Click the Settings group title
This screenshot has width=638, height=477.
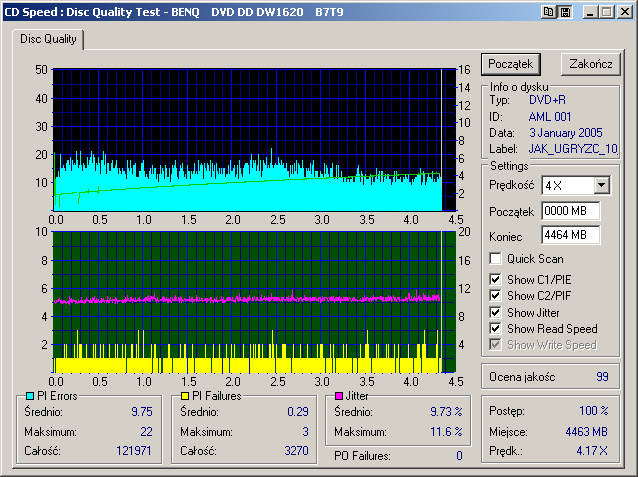(x=509, y=166)
